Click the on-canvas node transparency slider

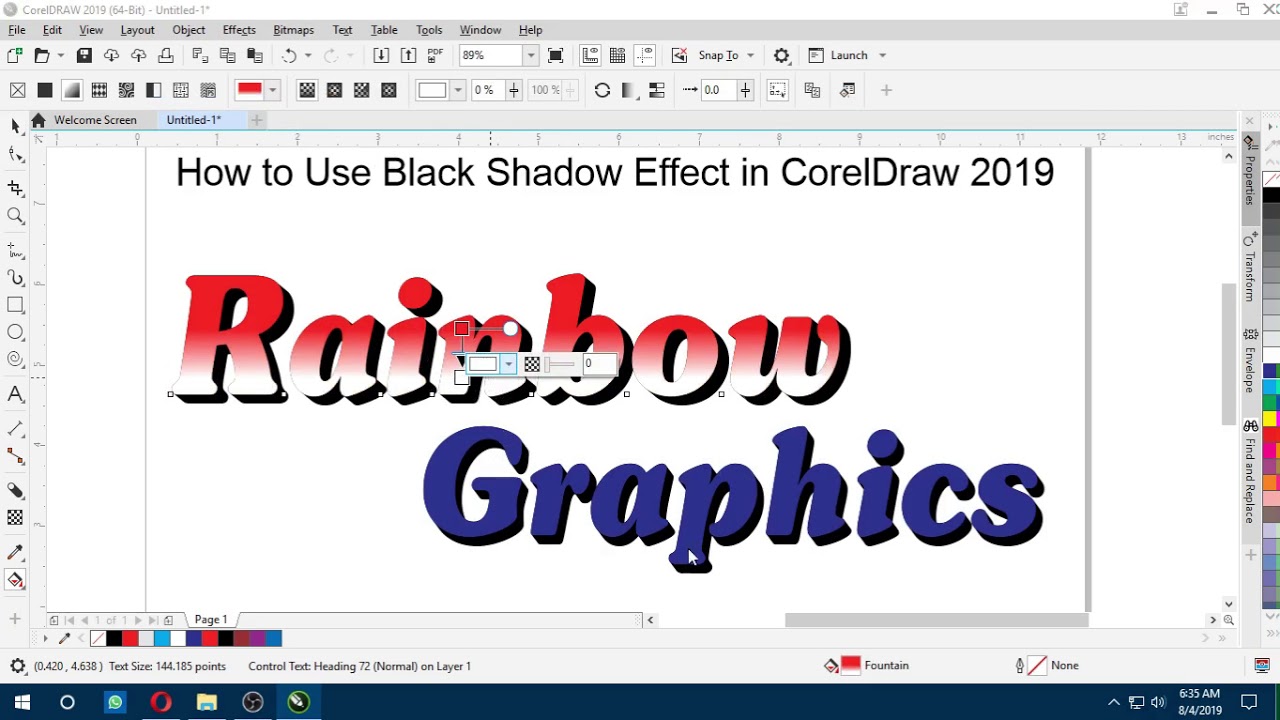pos(559,364)
